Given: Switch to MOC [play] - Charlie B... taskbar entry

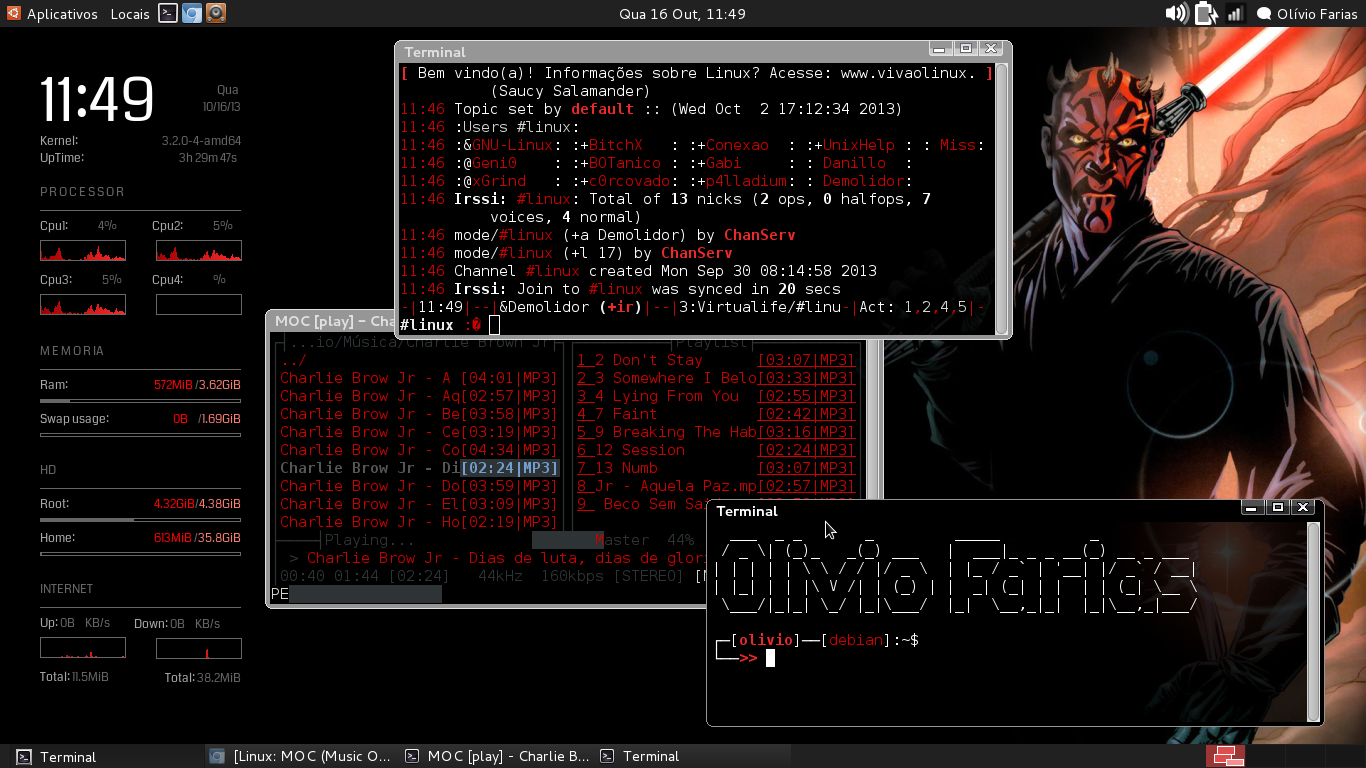Looking at the screenshot, I should pos(498,756).
